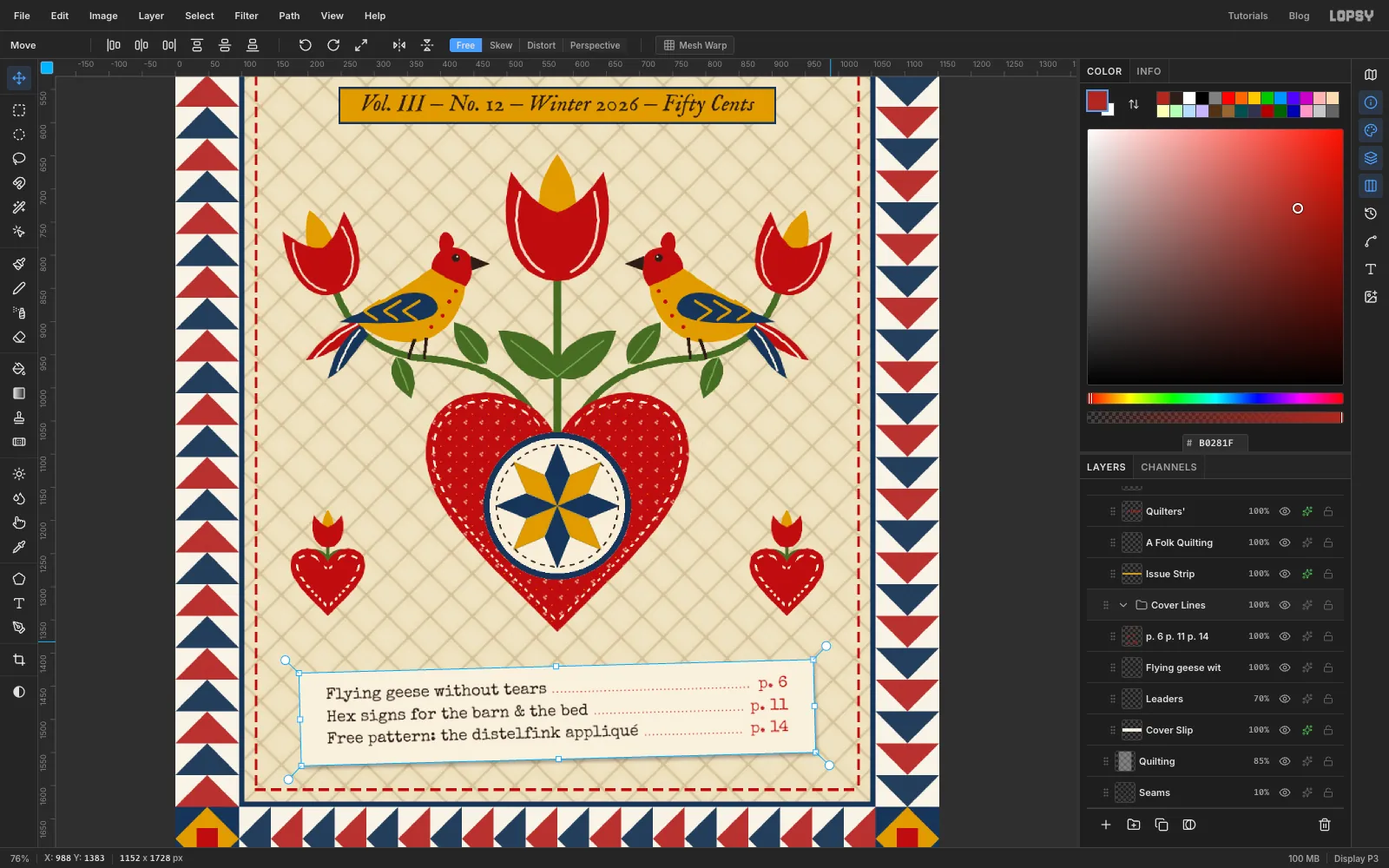The height and width of the screenshot is (868, 1389).
Task: Choose the gradient tool
Action: click(x=19, y=393)
